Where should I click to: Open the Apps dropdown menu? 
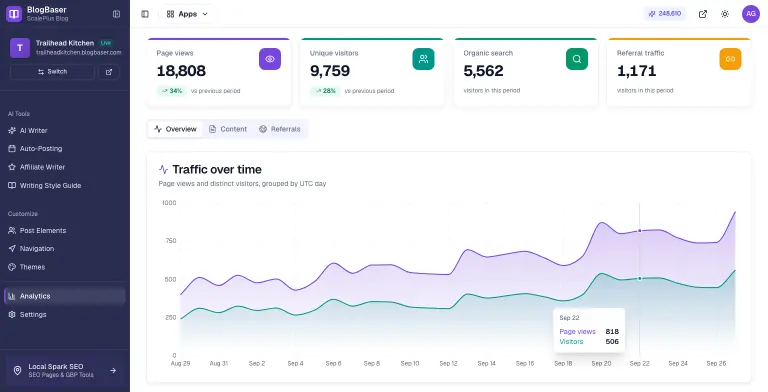(x=187, y=14)
